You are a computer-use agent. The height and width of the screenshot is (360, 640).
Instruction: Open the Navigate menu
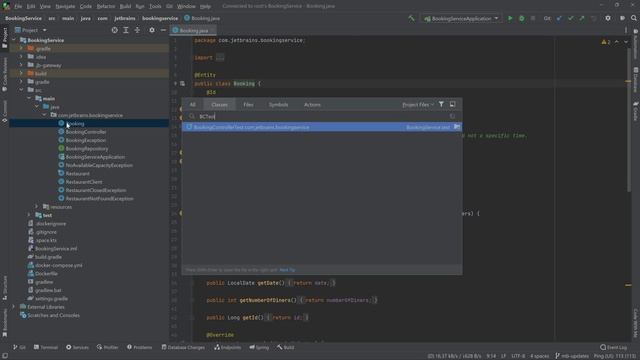pyautogui.click(x=65, y=7)
